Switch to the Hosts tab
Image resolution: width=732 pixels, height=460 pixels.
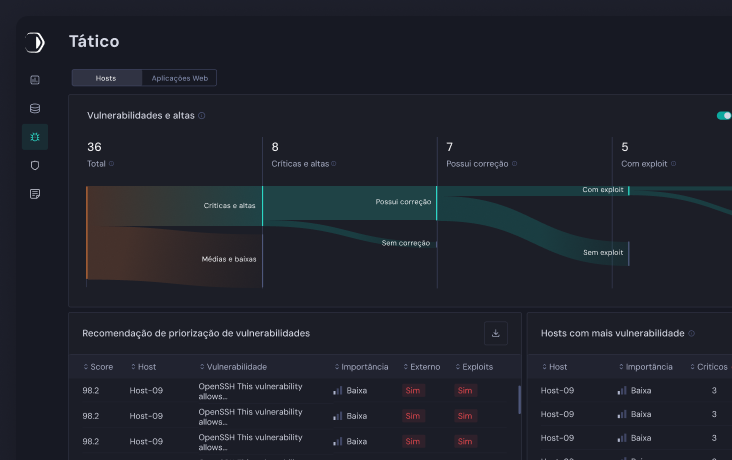click(106, 78)
